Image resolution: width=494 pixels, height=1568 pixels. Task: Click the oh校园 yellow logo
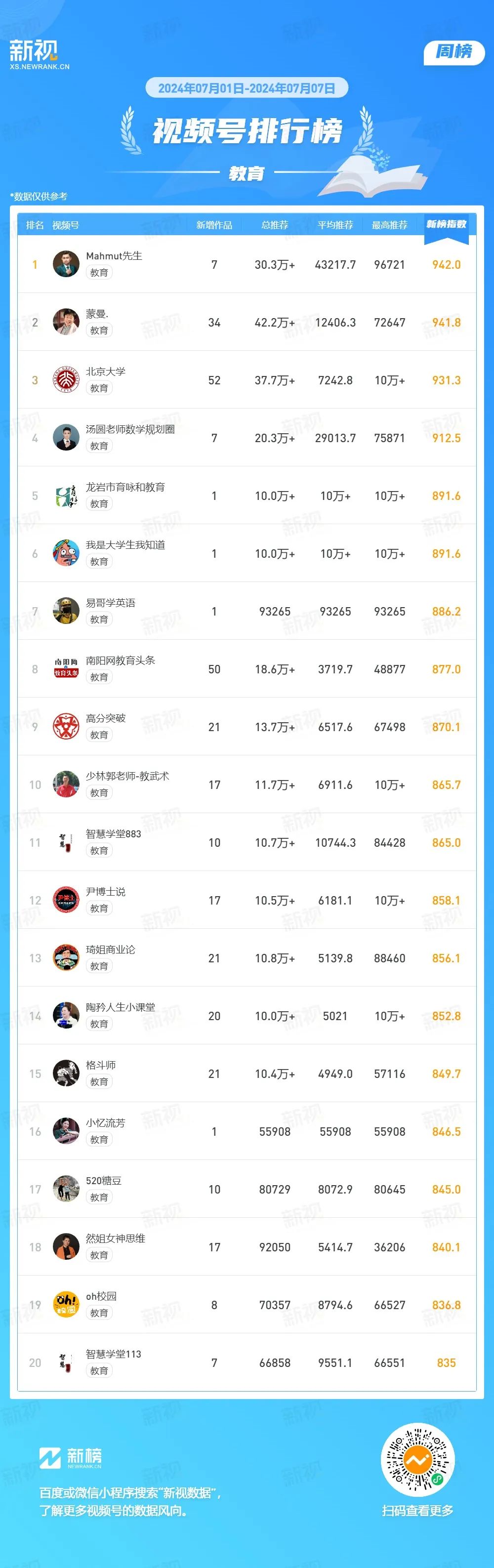click(x=66, y=1305)
